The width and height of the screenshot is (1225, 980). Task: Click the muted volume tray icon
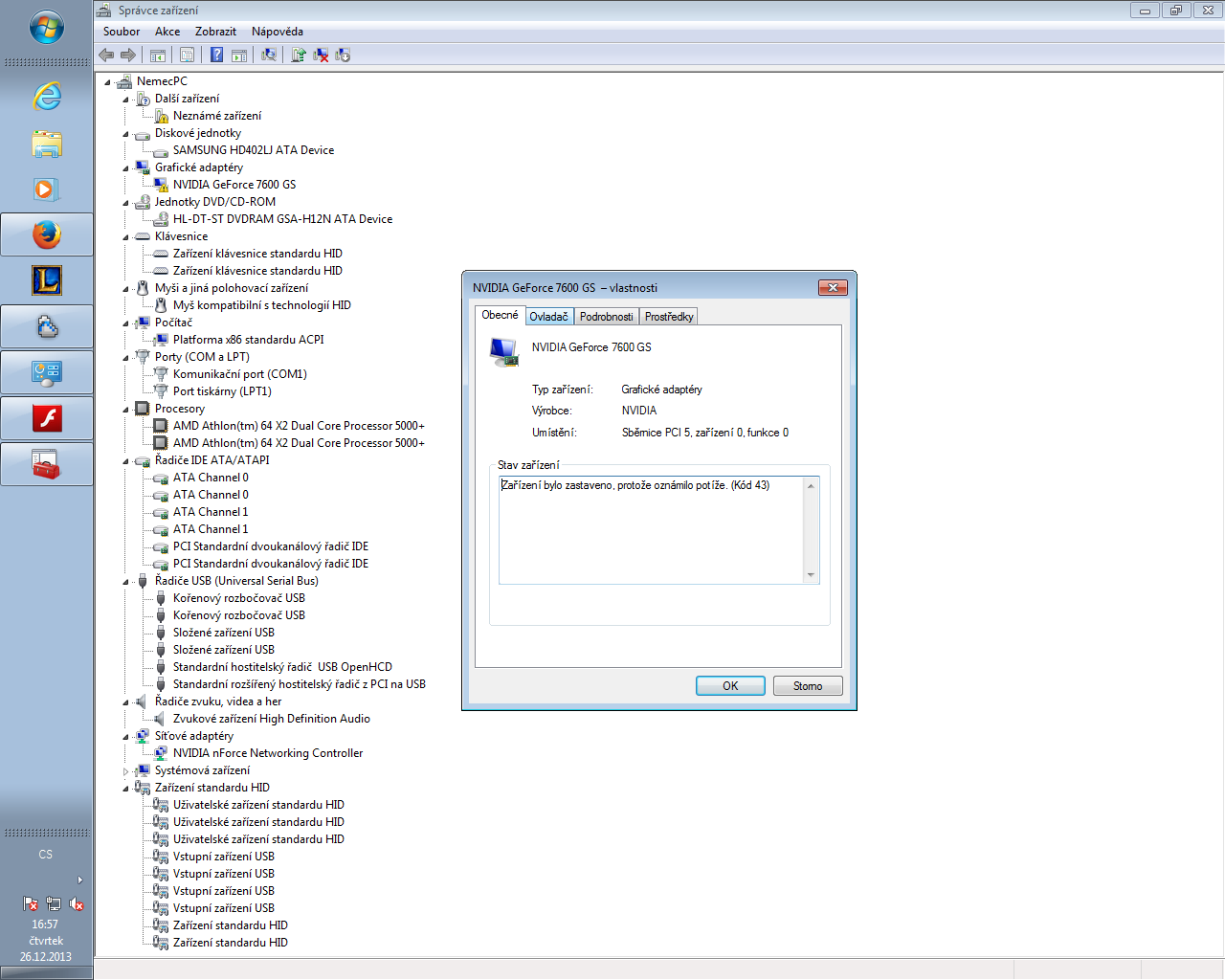pos(77,903)
